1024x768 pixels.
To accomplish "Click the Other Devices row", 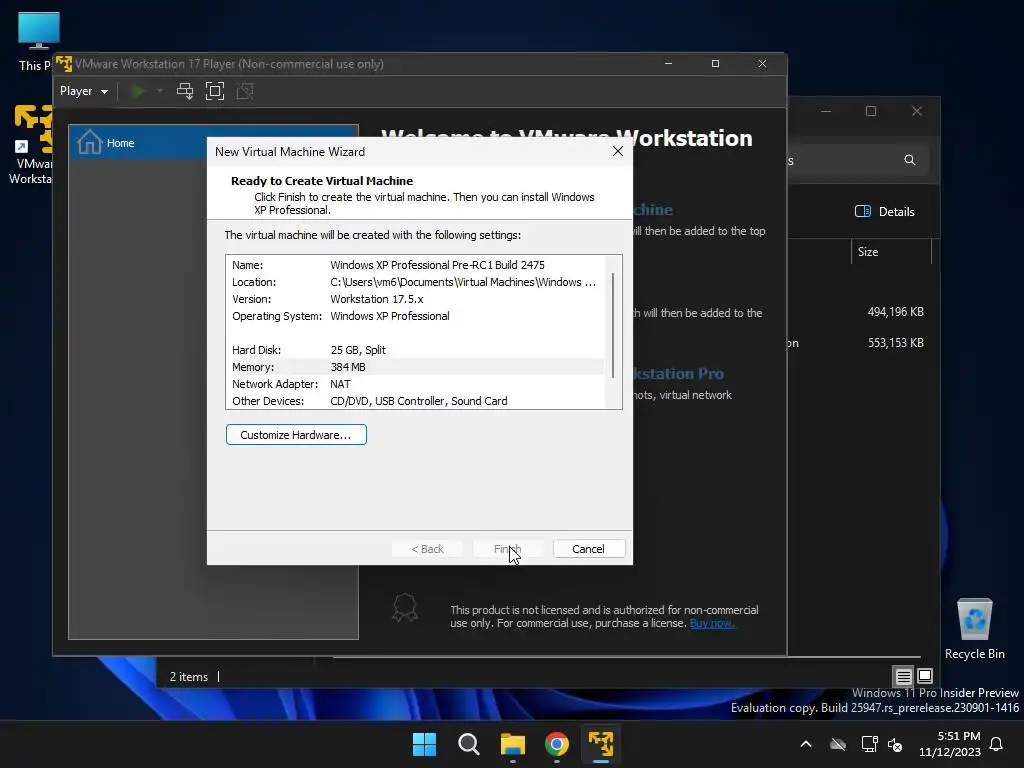I will tap(415, 401).
